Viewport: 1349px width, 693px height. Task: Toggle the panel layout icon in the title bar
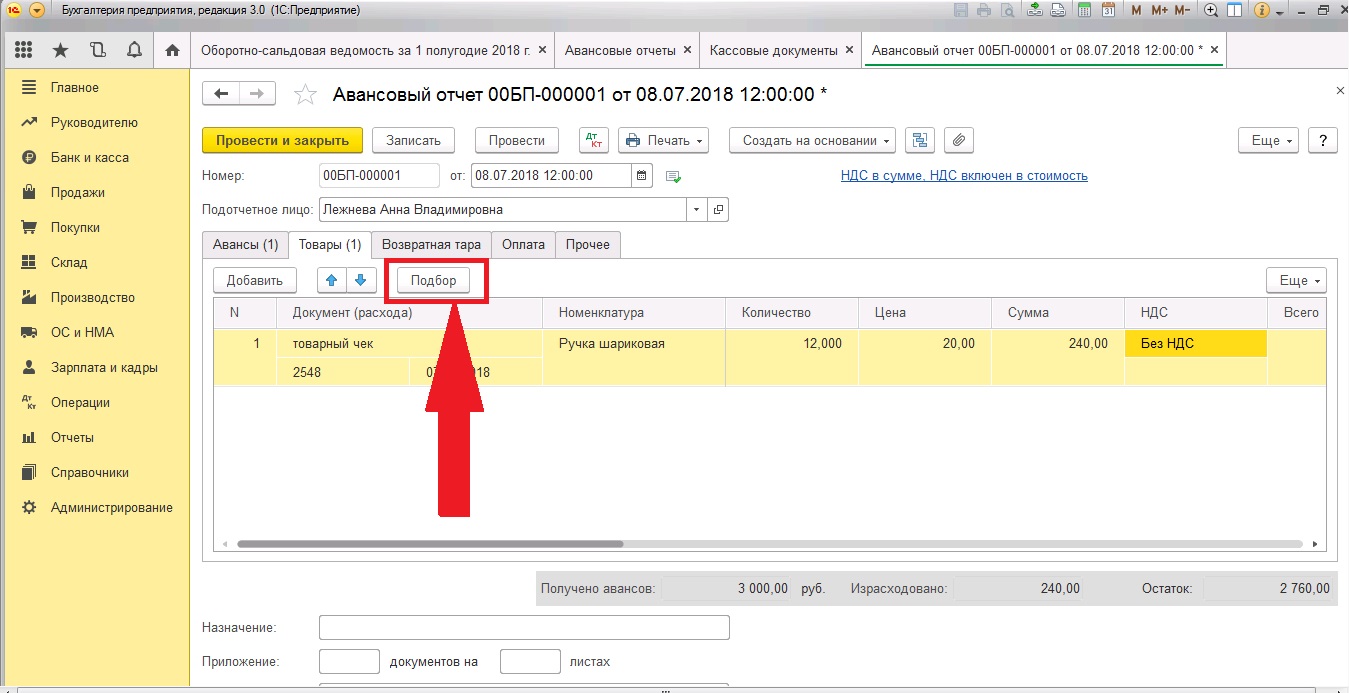tap(1235, 10)
